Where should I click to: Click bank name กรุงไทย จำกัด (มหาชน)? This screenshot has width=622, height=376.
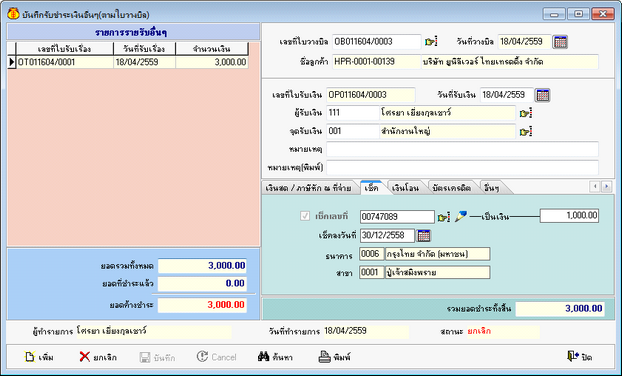pos(438,254)
